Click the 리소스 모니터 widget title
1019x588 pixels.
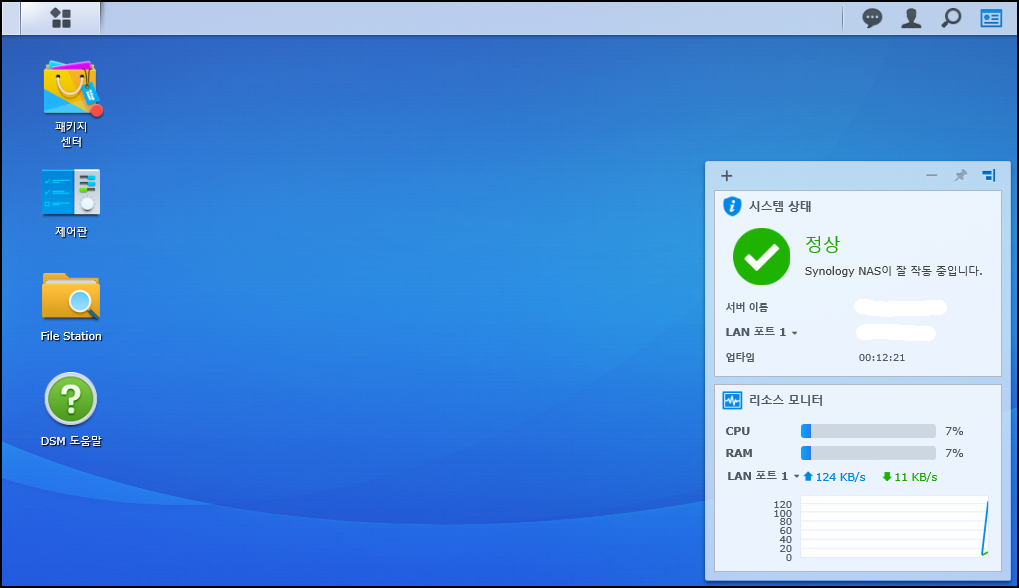[x=786, y=400]
